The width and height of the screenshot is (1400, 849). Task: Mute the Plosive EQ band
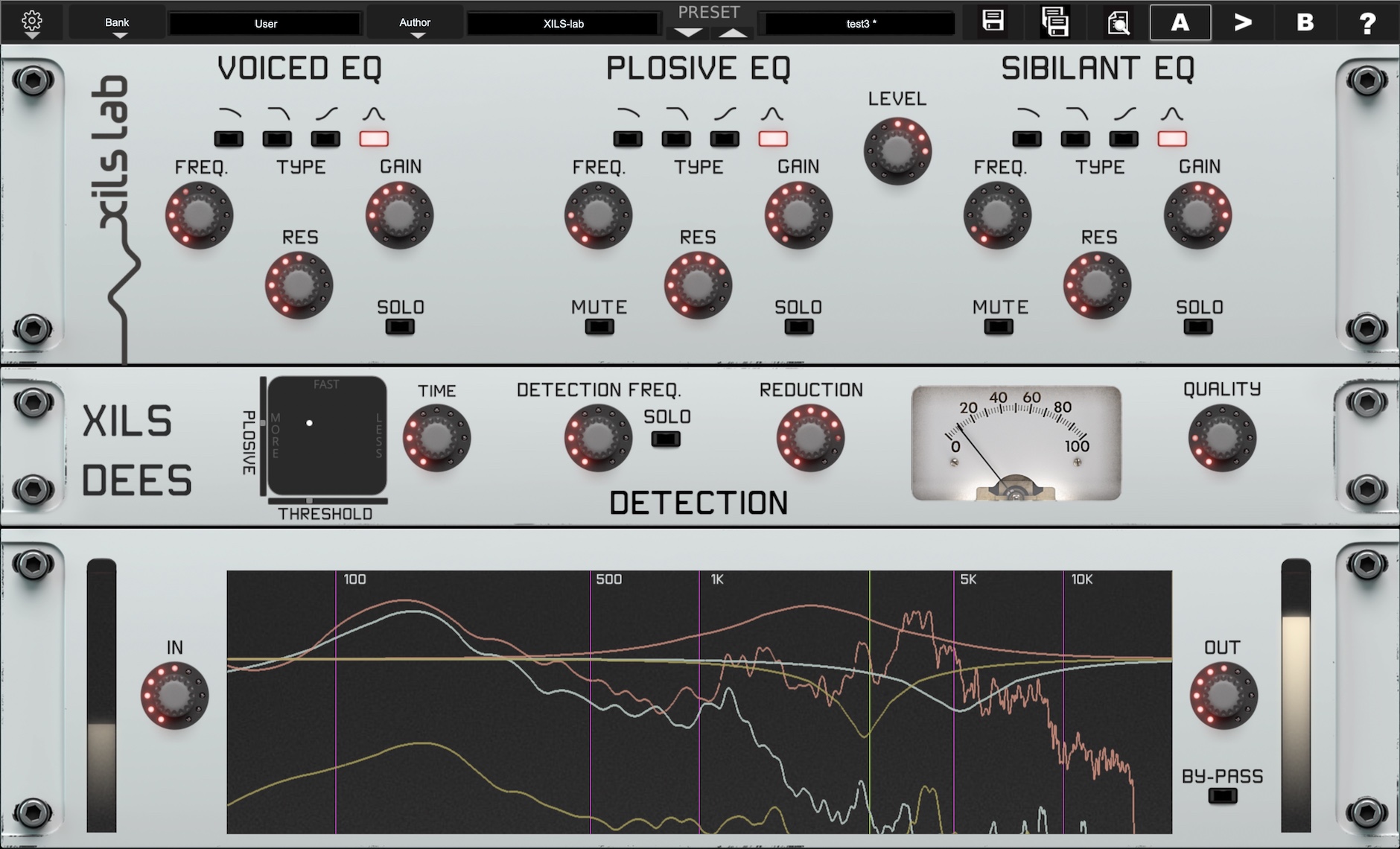(x=599, y=326)
